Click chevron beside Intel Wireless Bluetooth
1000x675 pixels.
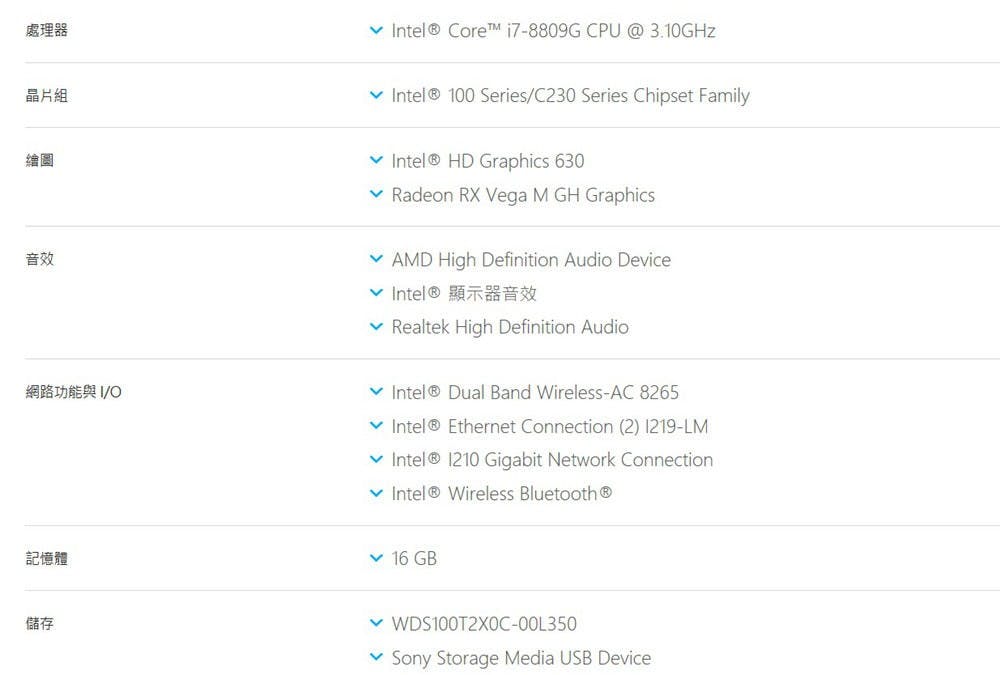(x=376, y=494)
